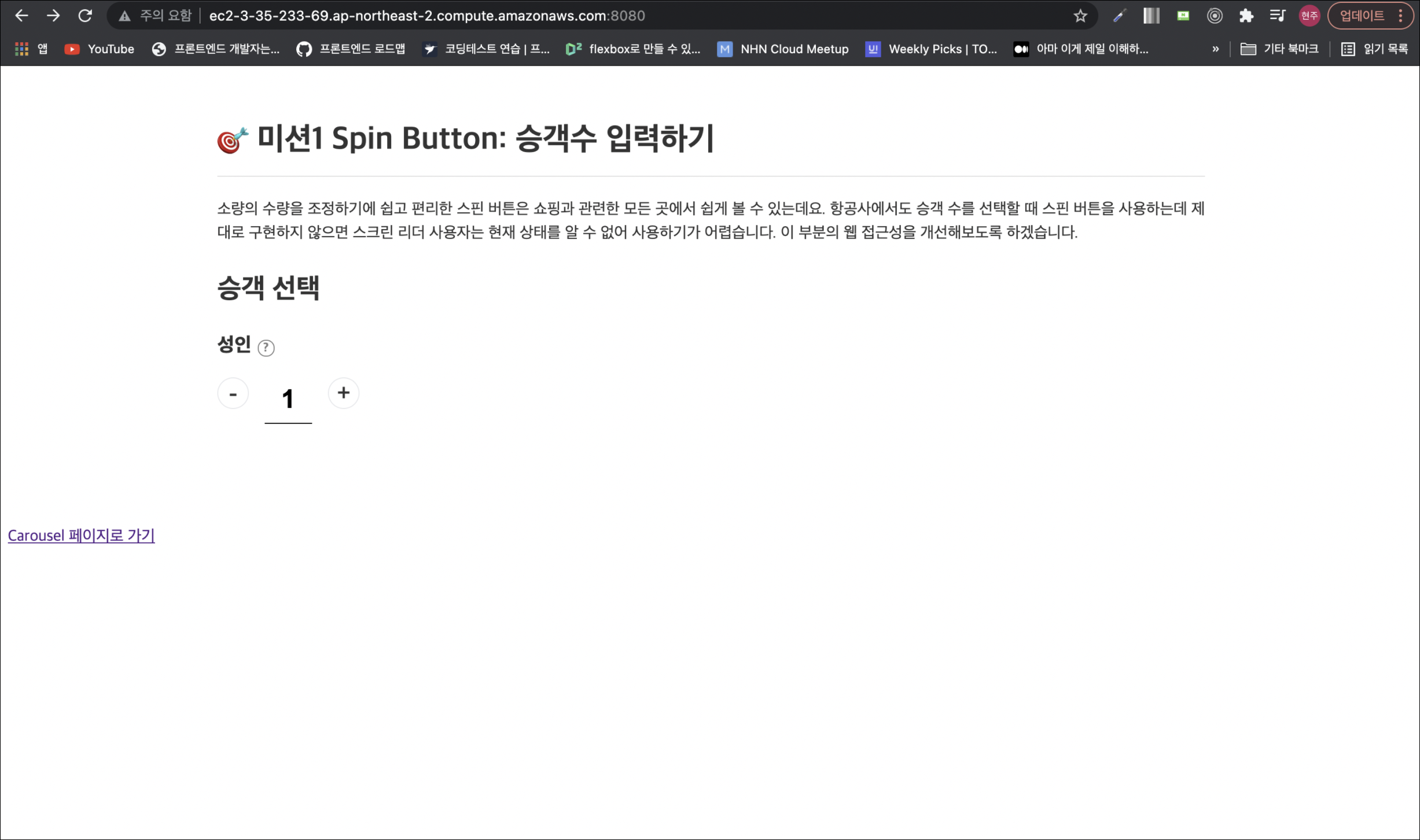Image resolution: width=1420 pixels, height=840 pixels.
Task: Reload the current page
Action: (x=85, y=16)
